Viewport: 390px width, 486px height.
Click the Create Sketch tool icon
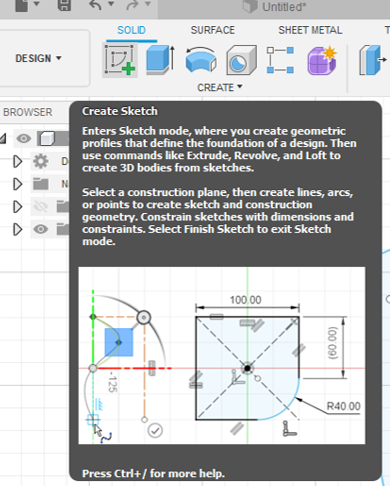point(120,60)
